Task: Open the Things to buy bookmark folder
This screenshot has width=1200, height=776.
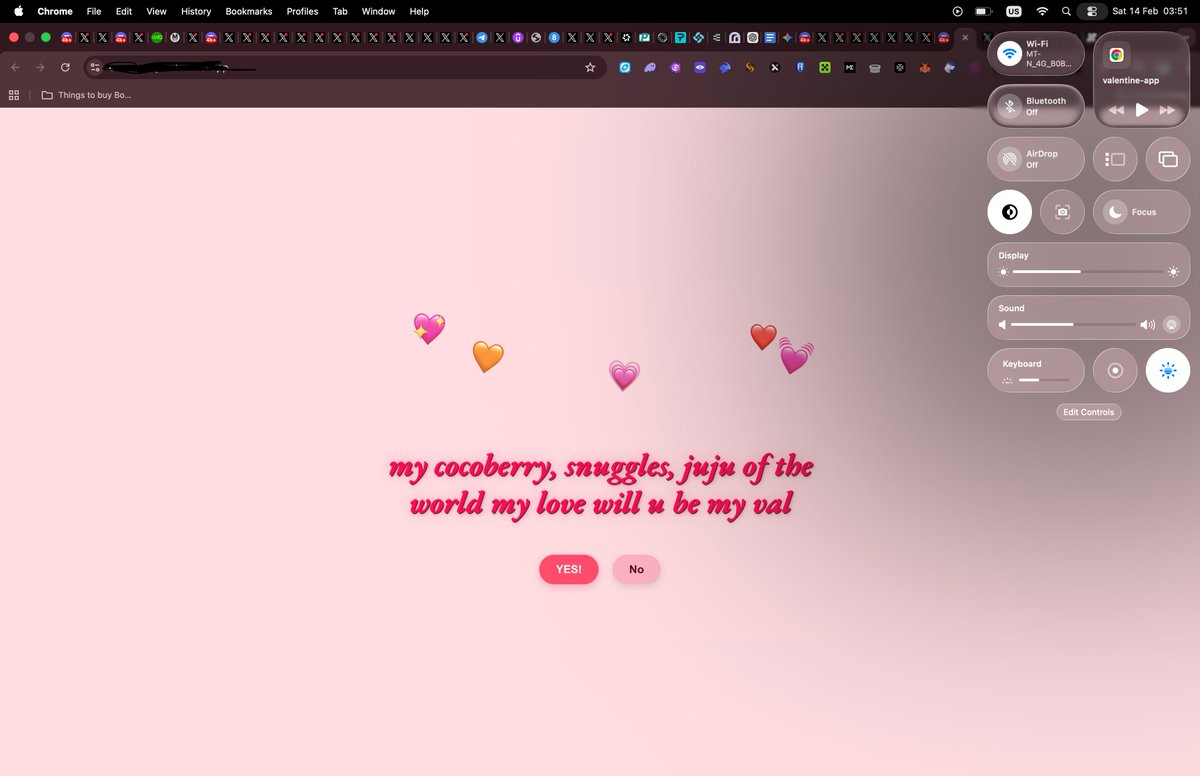Action: click(x=86, y=95)
